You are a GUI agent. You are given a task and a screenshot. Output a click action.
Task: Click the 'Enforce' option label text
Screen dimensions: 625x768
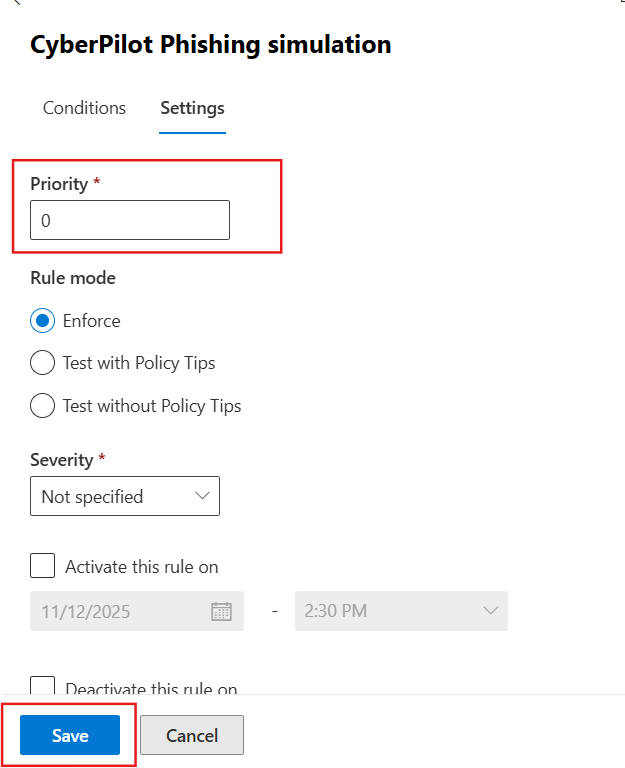click(91, 321)
